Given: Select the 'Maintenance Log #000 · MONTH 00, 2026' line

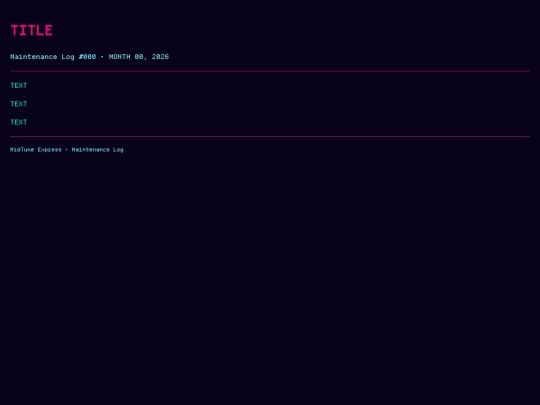Looking at the screenshot, I should [x=90, y=57].
